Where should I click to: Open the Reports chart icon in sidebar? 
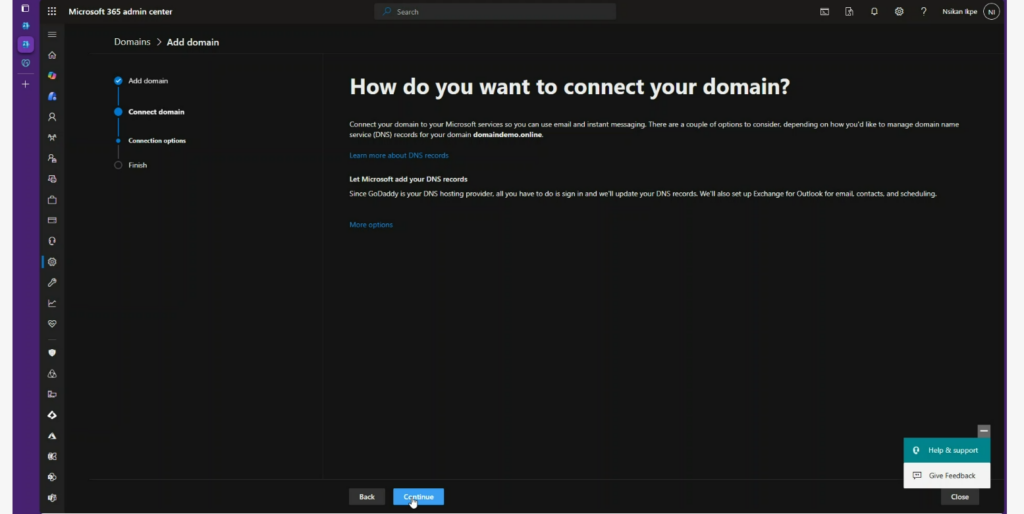[x=52, y=303]
